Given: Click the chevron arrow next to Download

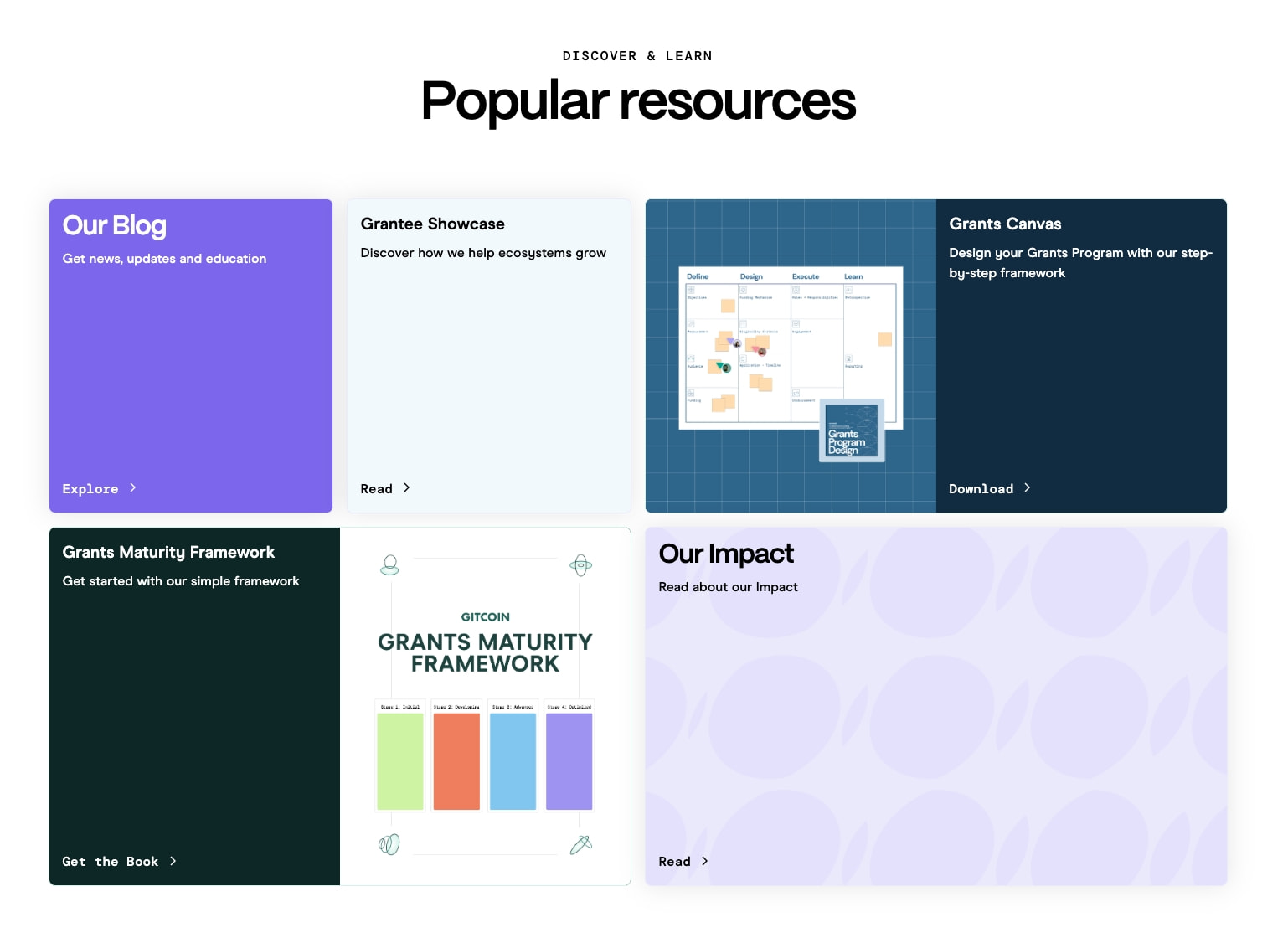Looking at the screenshot, I should click(1028, 488).
